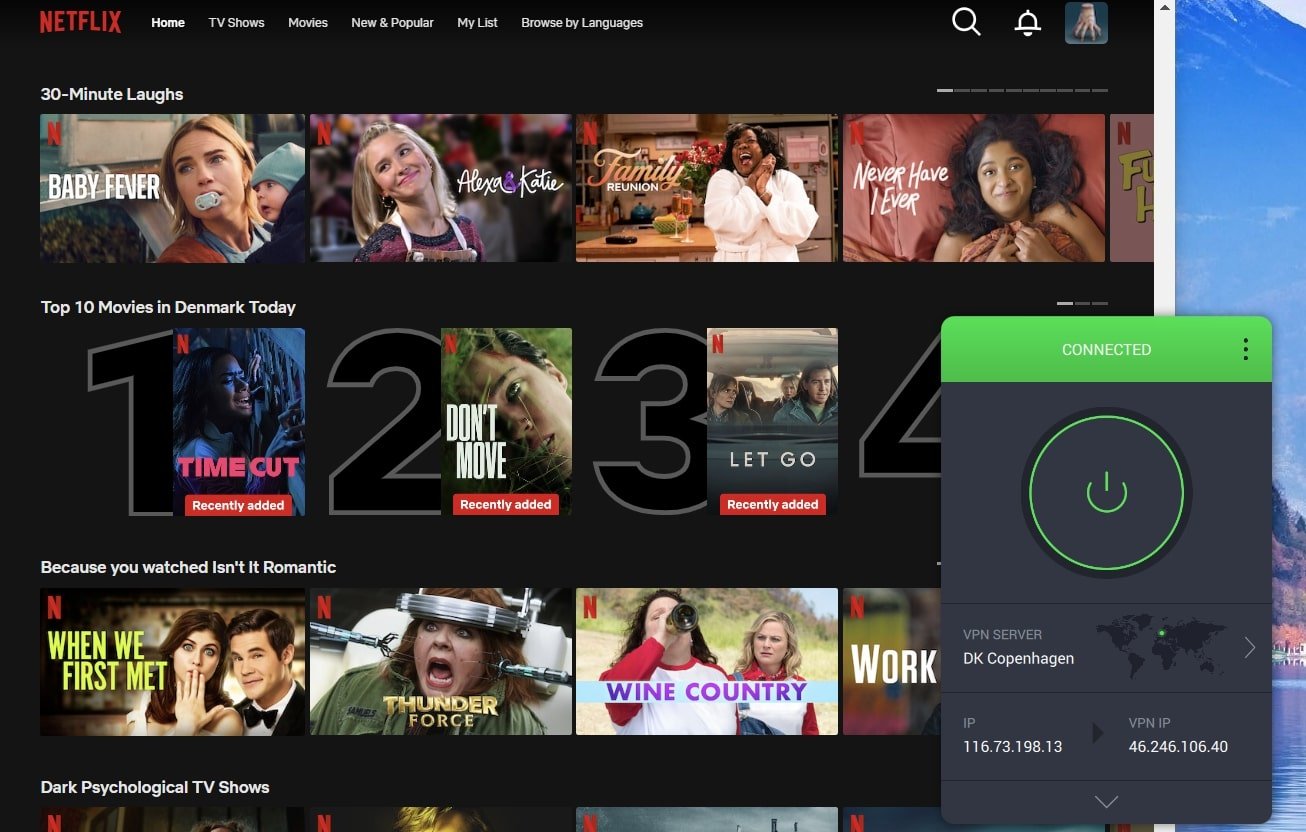Click the Netflix logo

(x=80, y=22)
